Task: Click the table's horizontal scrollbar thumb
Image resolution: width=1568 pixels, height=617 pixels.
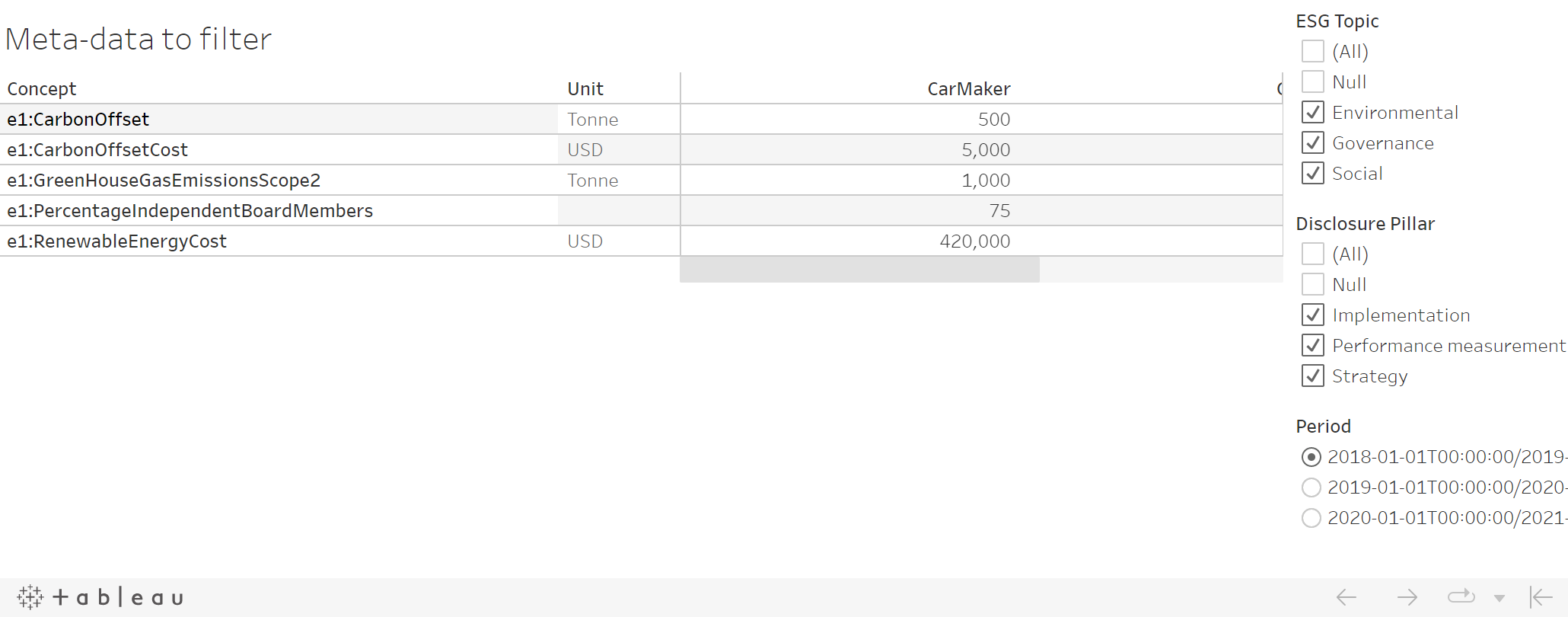Action: (x=859, y=270)
